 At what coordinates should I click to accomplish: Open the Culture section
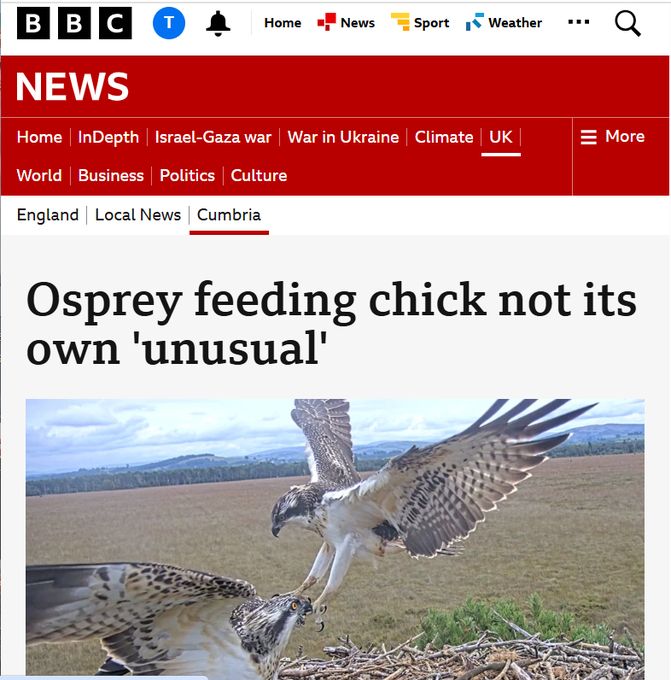pos(259,176)
